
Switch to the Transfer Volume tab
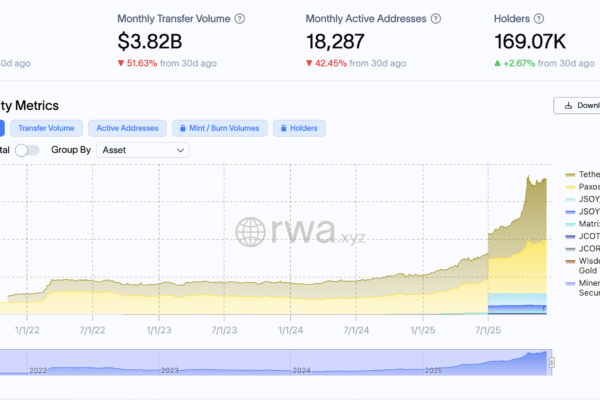coord(46,128)
